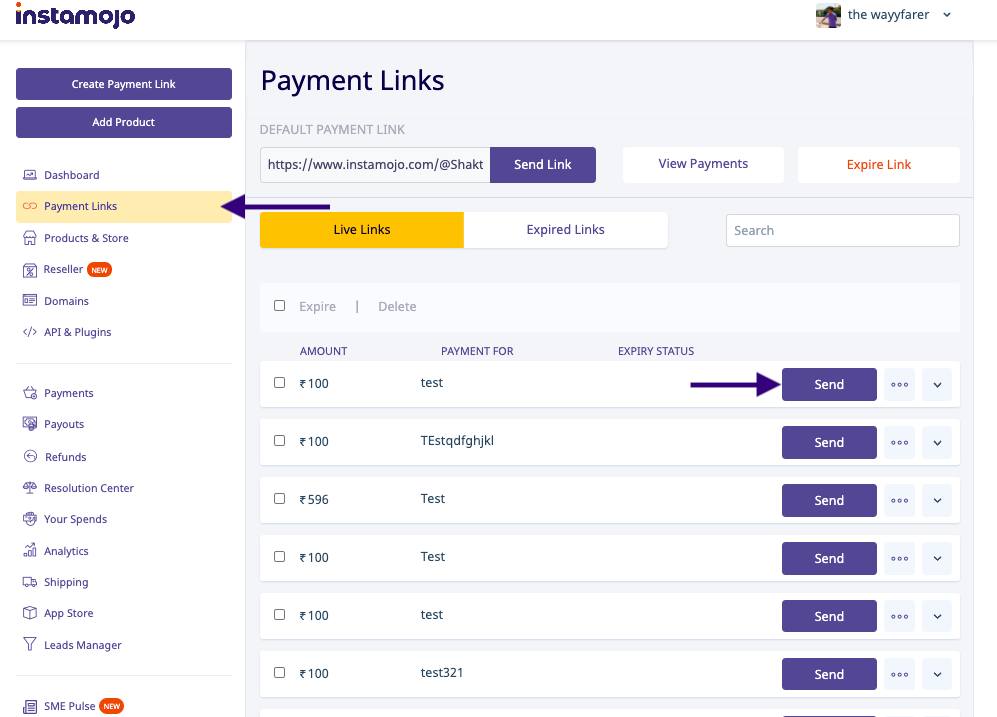Click the Resolution Center scales icon
The height and width of the screenshot is (717, 997).
click(x=30, y=488)
